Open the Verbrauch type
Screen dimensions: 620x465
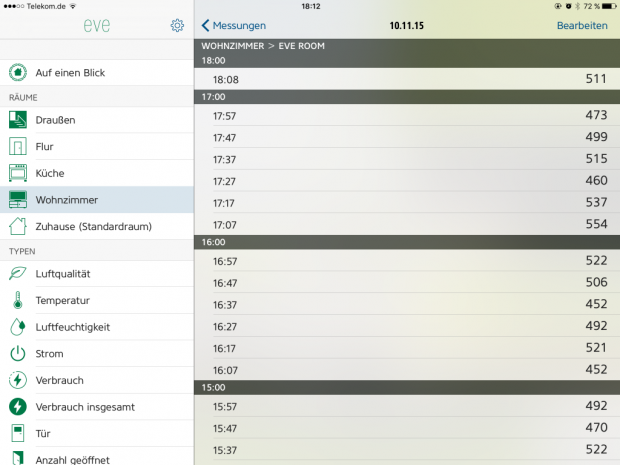pyautogui.click(x=97, y=380)
